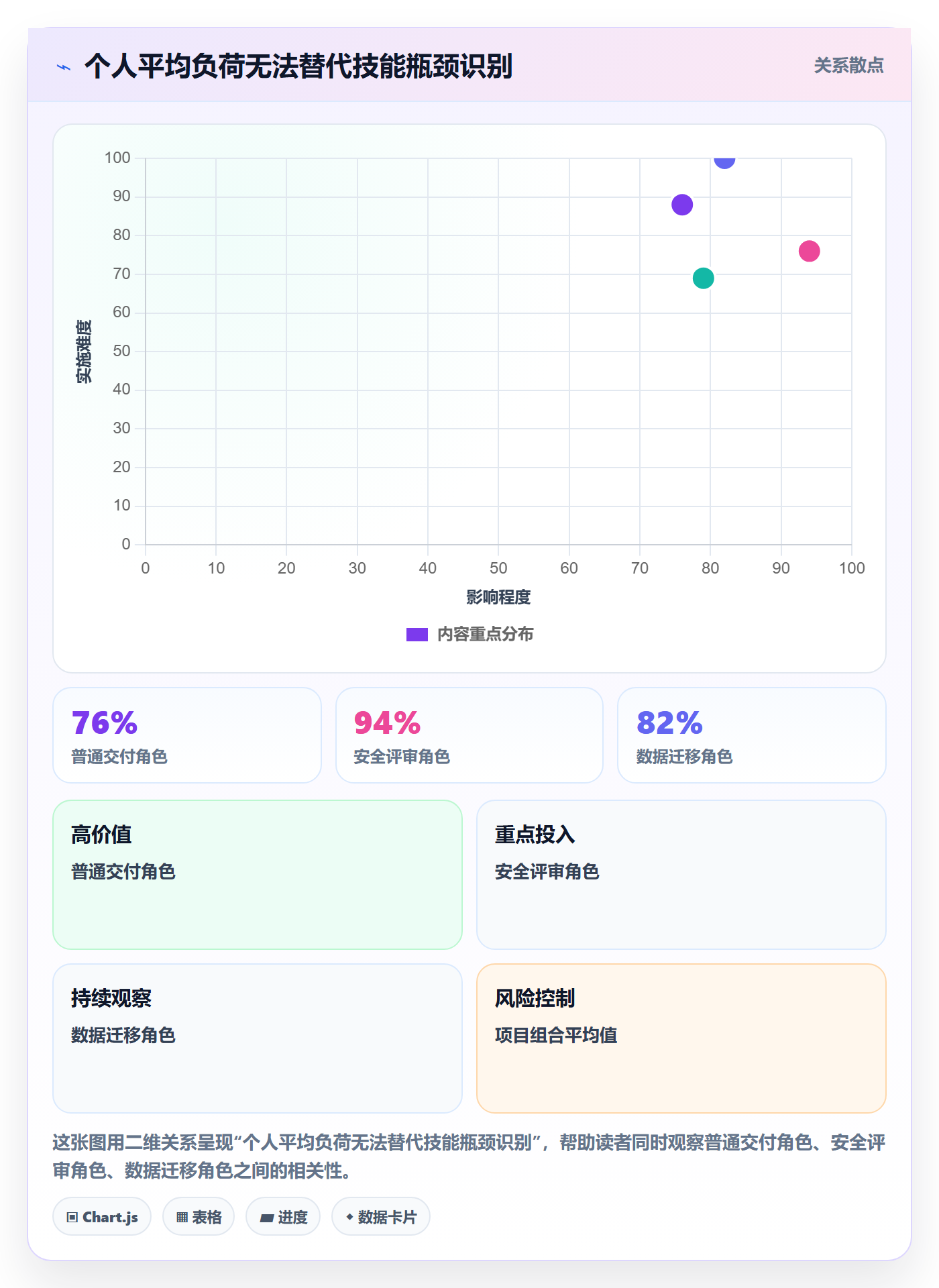Click the pink scatter point
This screenshot has height=1288, width=939.
[810, 251]
